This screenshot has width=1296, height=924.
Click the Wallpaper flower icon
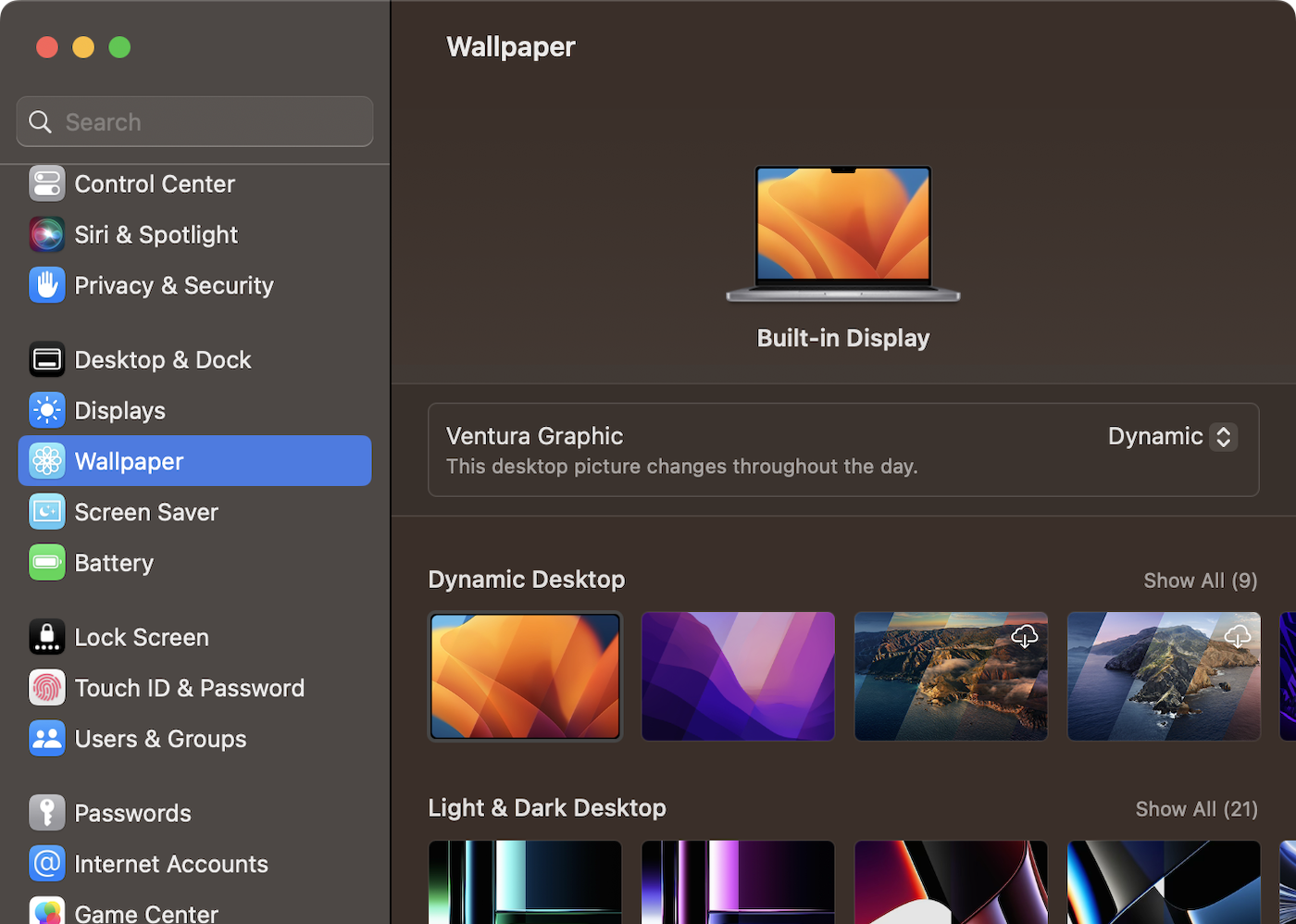pyautogui.click(x=46, y=460)
